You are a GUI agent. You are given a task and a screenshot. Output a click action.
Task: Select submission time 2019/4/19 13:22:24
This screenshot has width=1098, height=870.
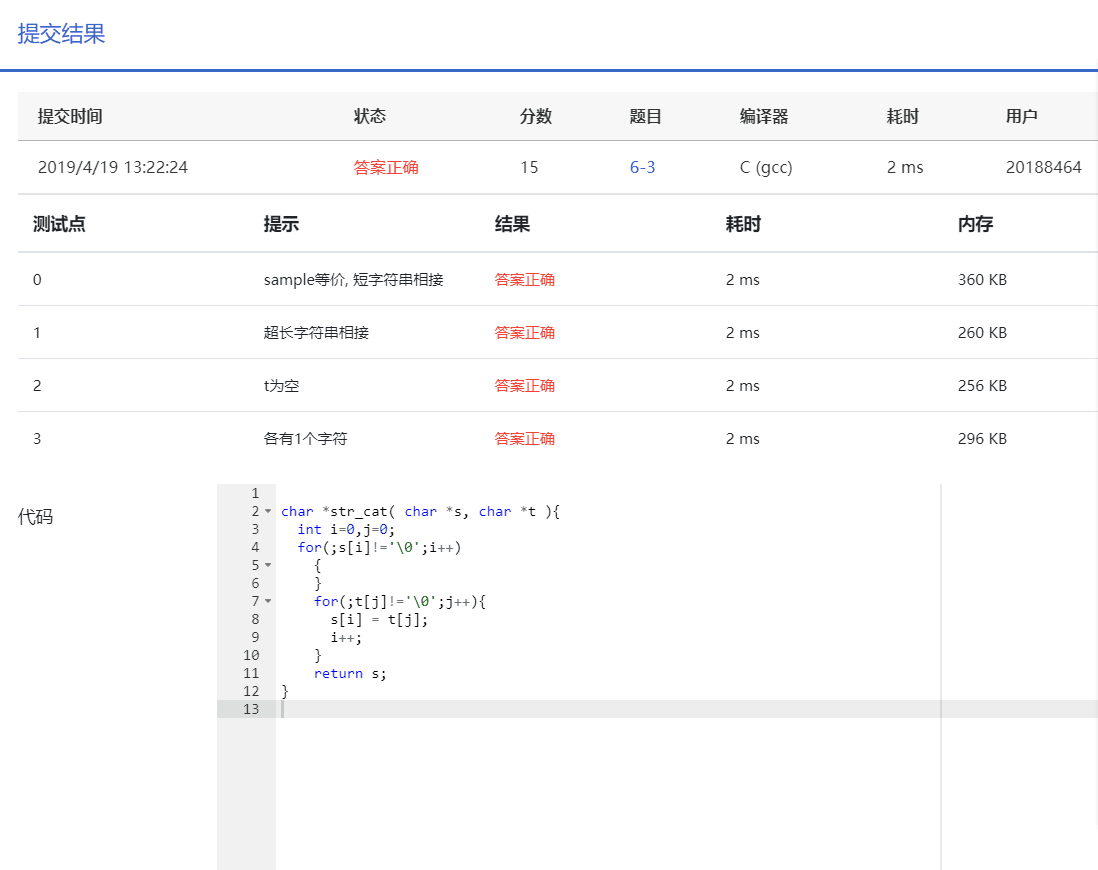[x=113, y=167]
